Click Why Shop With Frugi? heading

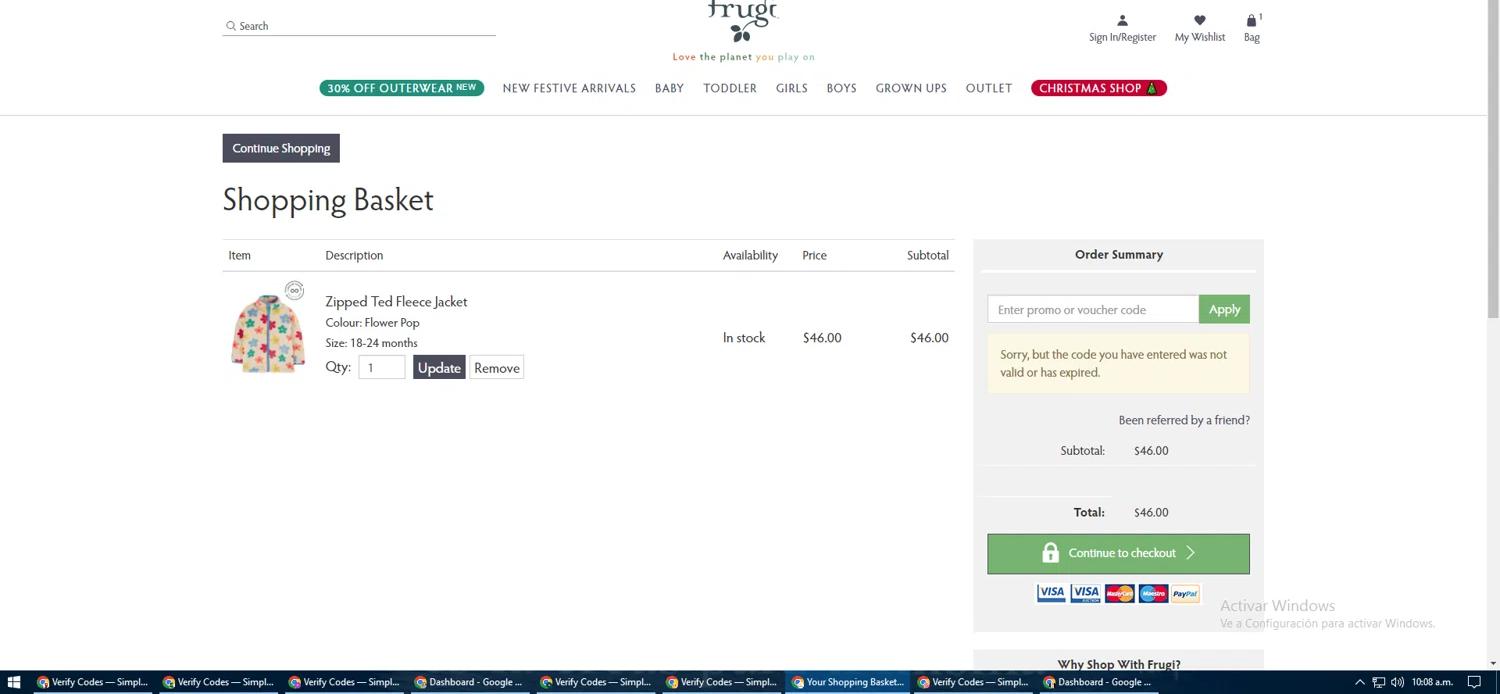(x=1119, y=664)
